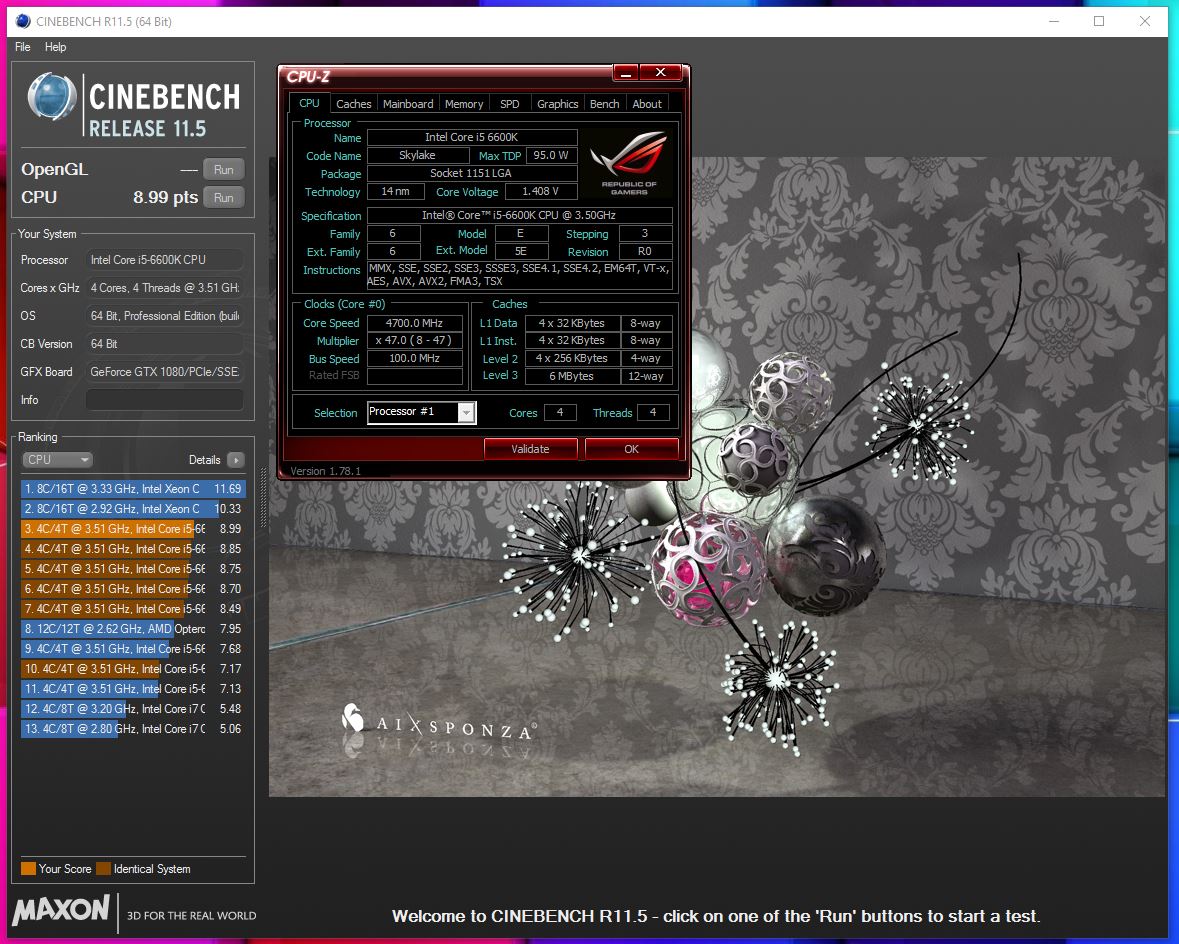The image size is (1179, 944).
Task: Click the Republic of Gamers logo
Action: click(629, 162)
